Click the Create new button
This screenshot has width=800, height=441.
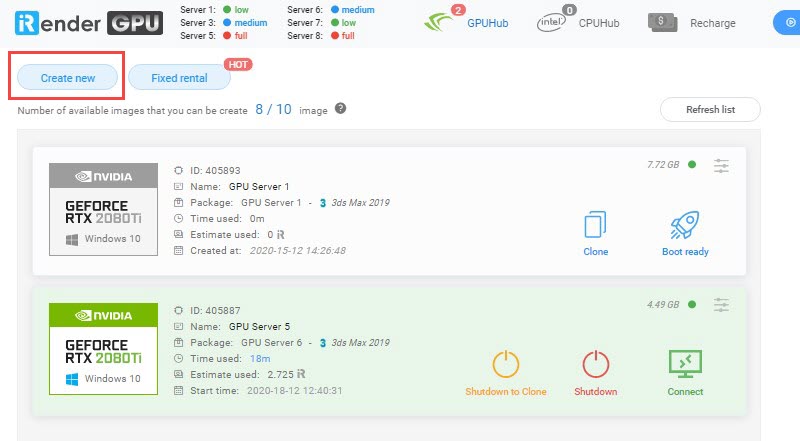coord(68,77)
